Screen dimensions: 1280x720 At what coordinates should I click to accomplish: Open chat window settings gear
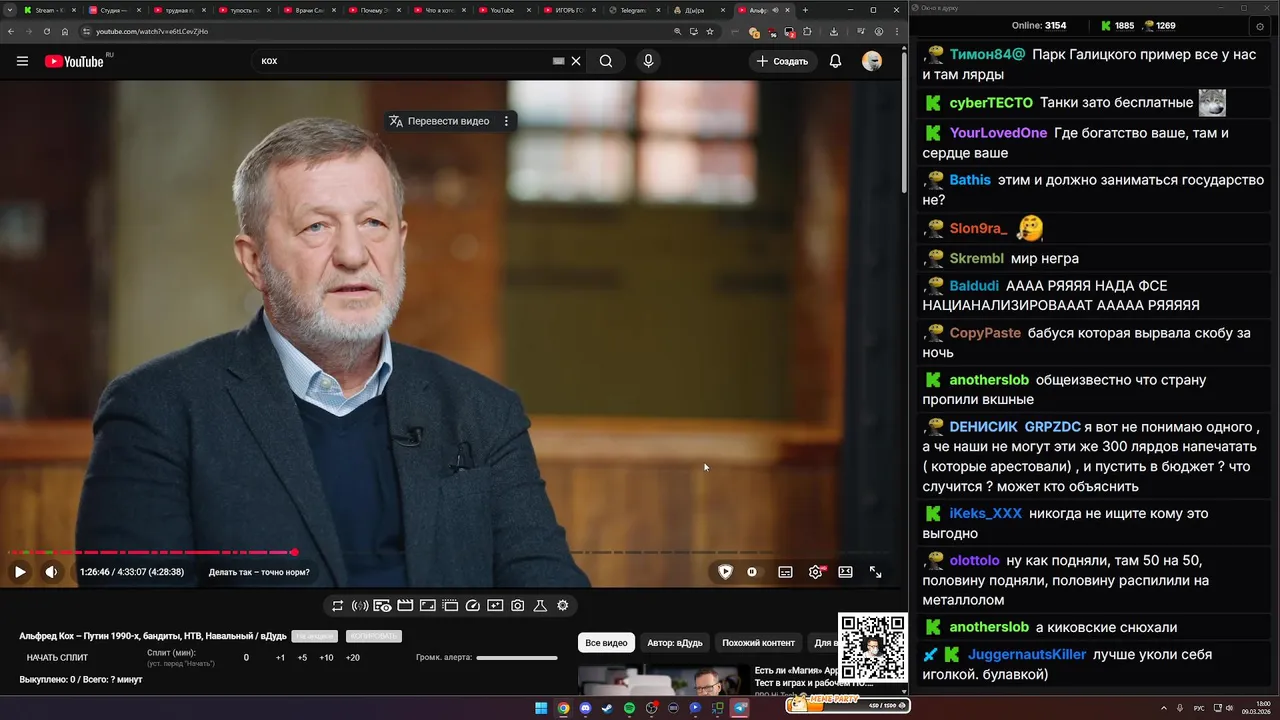1260,26
